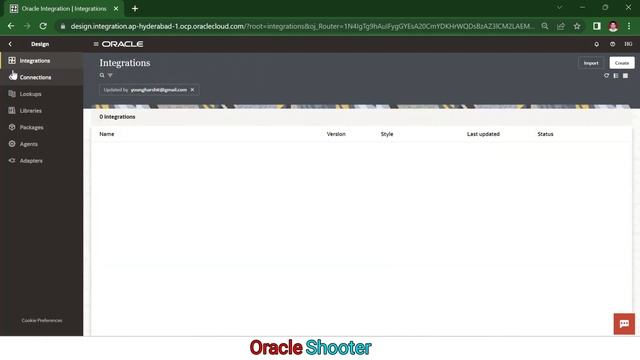Sort the table by the Version column
The width and height of the screenshot is (640, 360).
coord(336,134)
